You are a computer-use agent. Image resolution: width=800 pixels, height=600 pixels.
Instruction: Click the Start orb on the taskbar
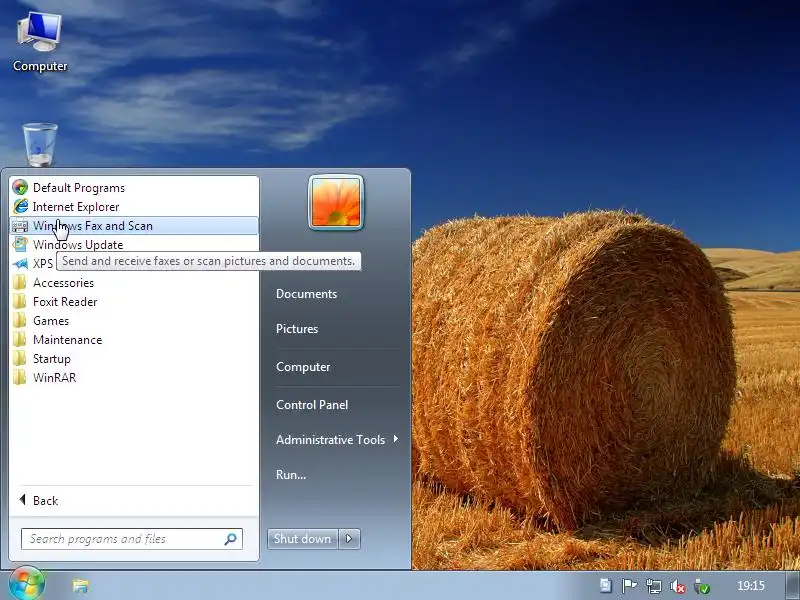click(26, 584)
